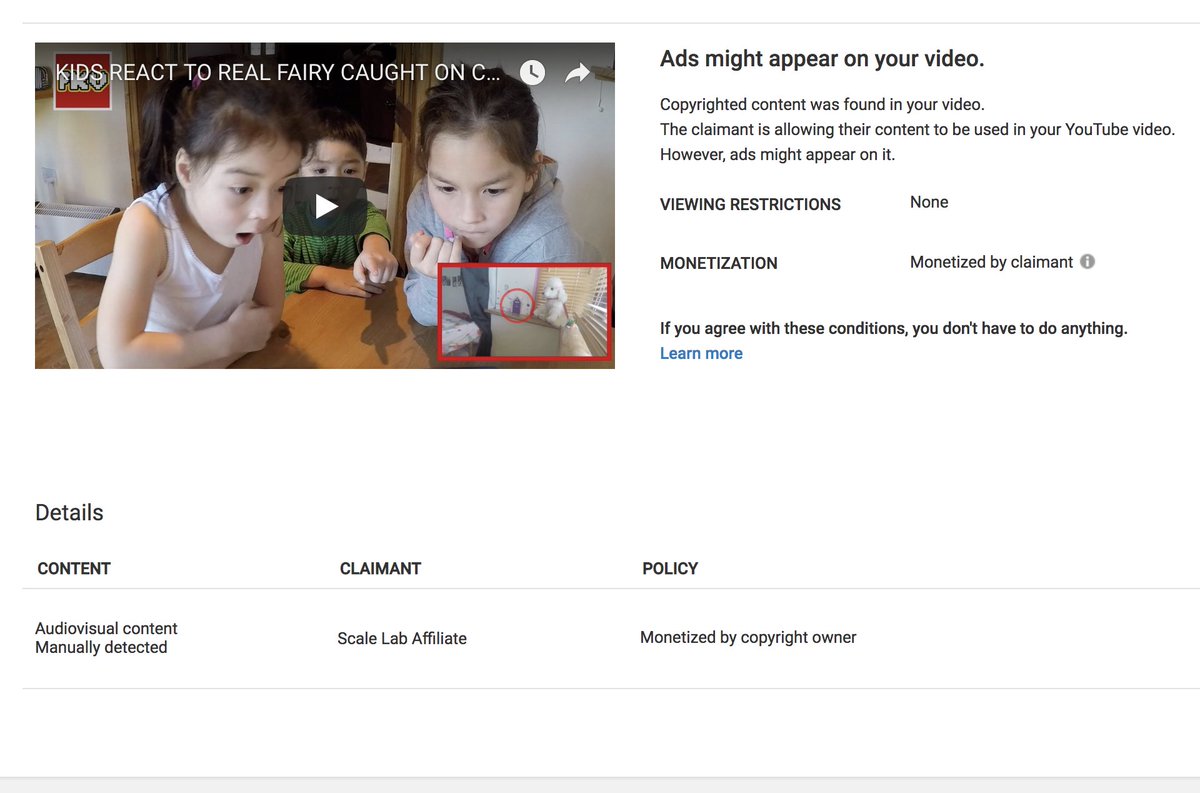Click 'Monetized by claimant' text
Screen dimensions: 1200x793
[991, 262]
